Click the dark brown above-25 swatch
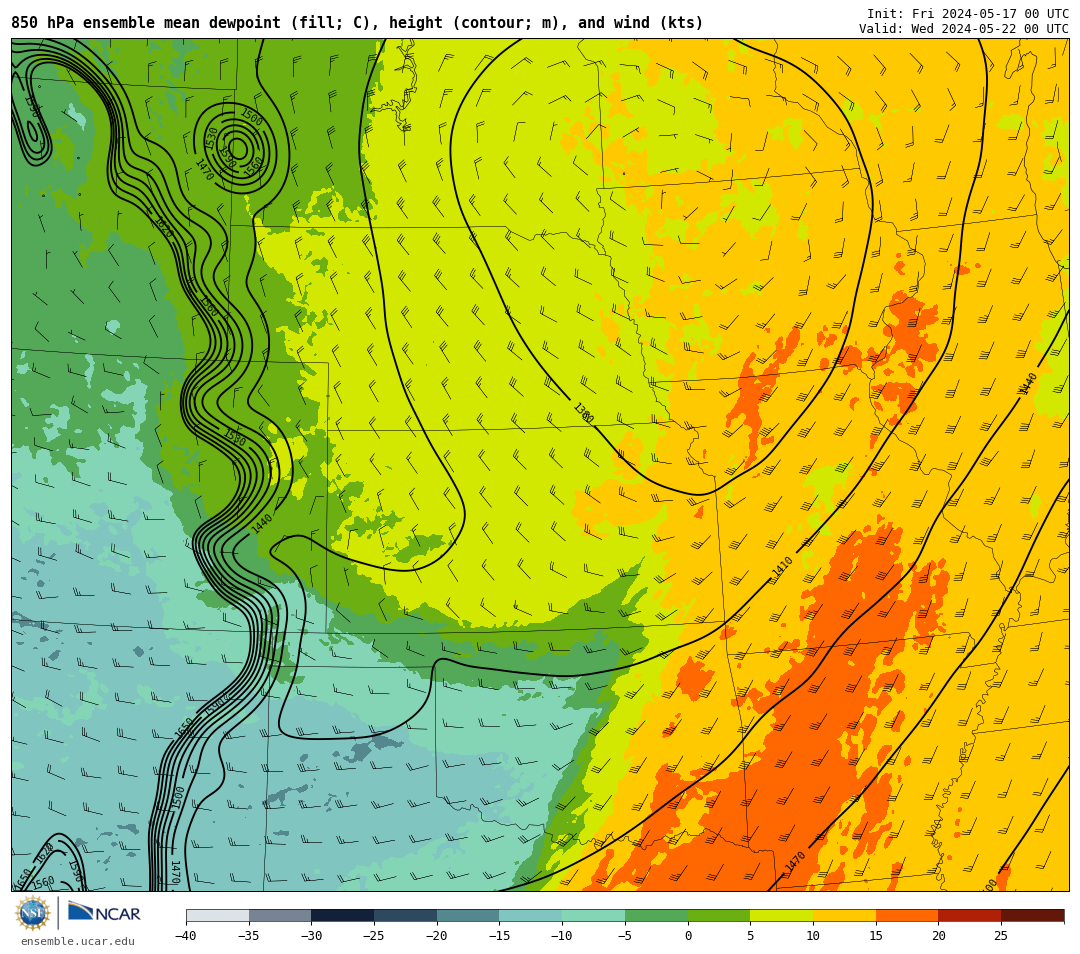This screenshot has width=1080, height=954. point(1032,915)
